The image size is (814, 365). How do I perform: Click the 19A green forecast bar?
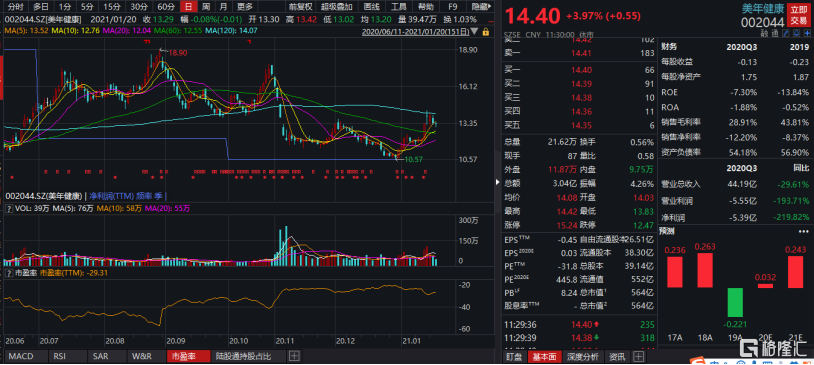tap(735, 302)
